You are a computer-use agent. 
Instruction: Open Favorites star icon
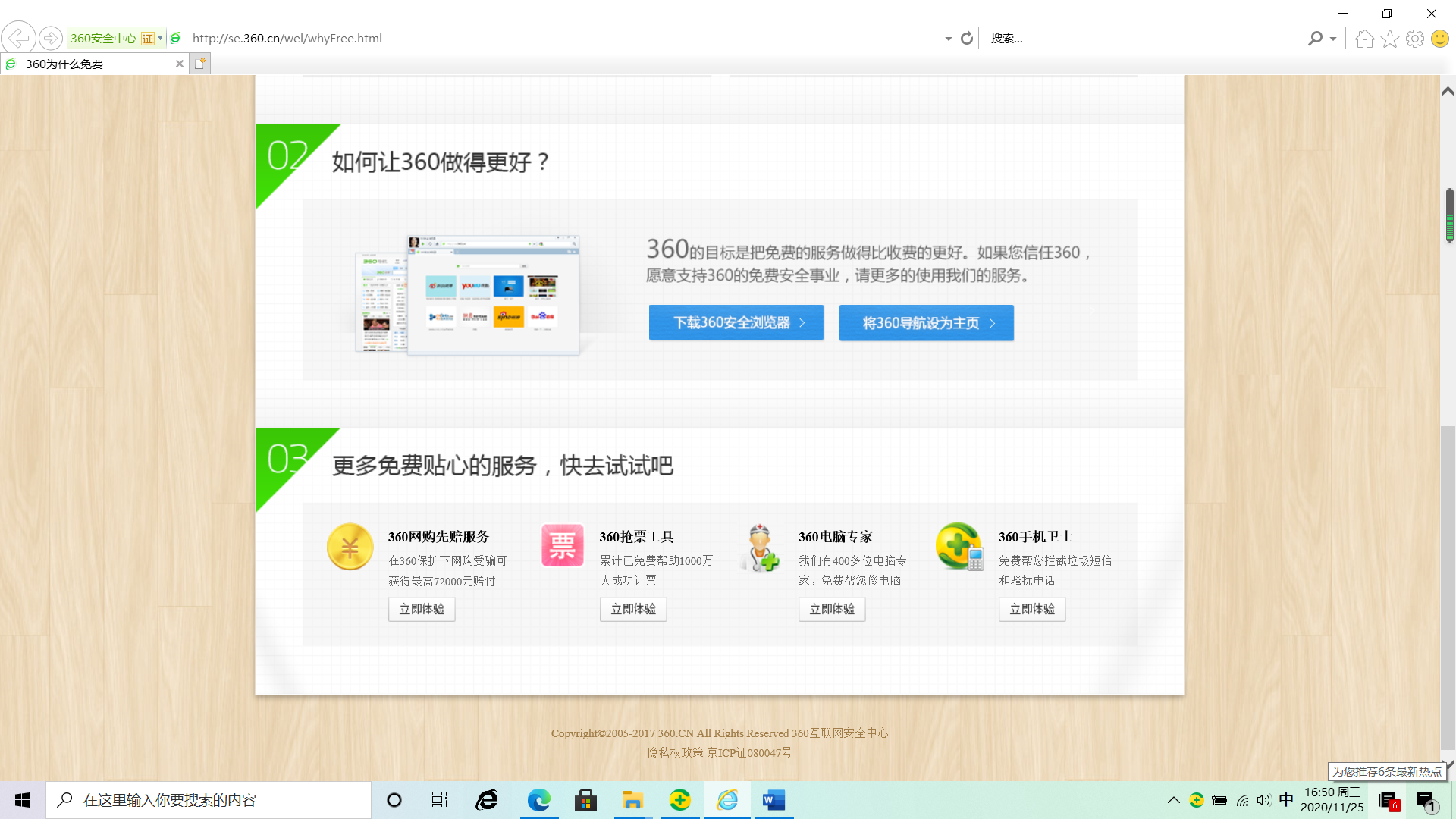pos(1389,39)
